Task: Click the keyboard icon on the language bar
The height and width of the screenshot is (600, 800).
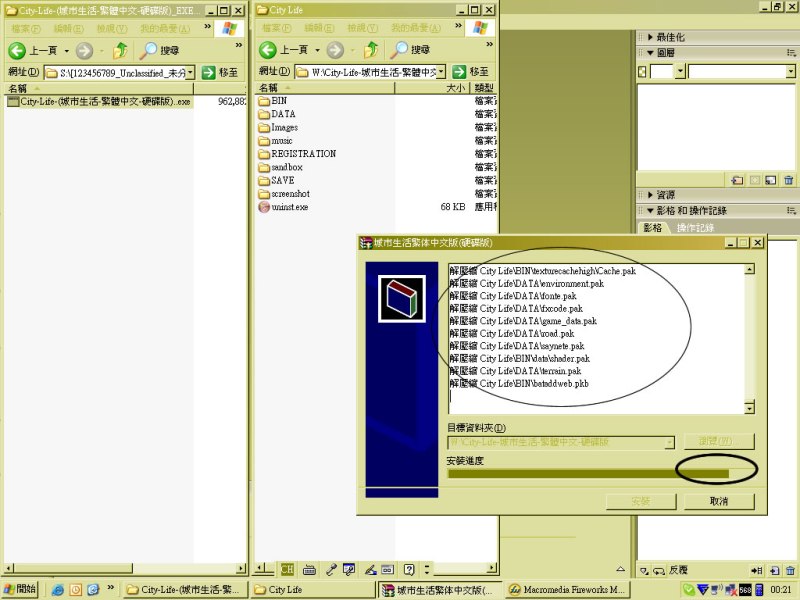Action: pos(309,569)
